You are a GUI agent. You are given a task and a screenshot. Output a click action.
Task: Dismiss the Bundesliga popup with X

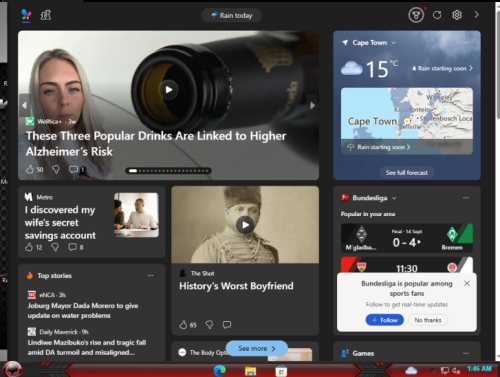click(x=467, y=283)
